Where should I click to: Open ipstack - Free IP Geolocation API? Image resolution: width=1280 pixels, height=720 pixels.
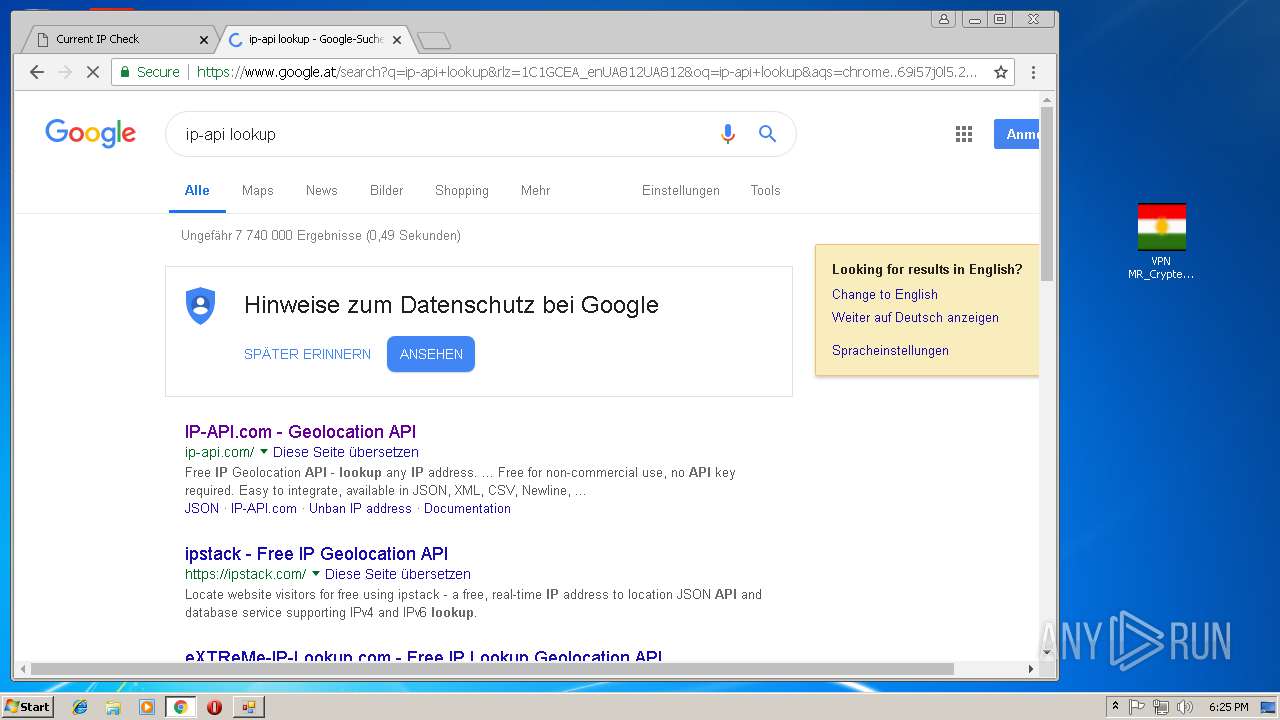point(316,554)
